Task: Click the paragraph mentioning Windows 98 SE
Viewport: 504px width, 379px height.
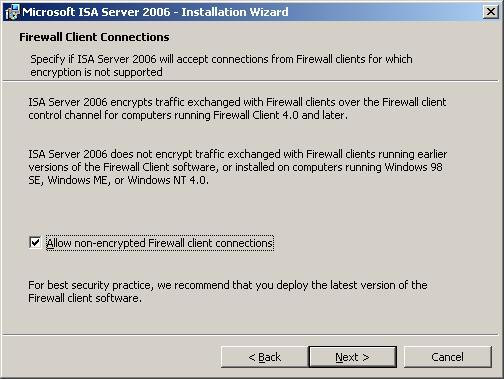Action: coord(237,167)
